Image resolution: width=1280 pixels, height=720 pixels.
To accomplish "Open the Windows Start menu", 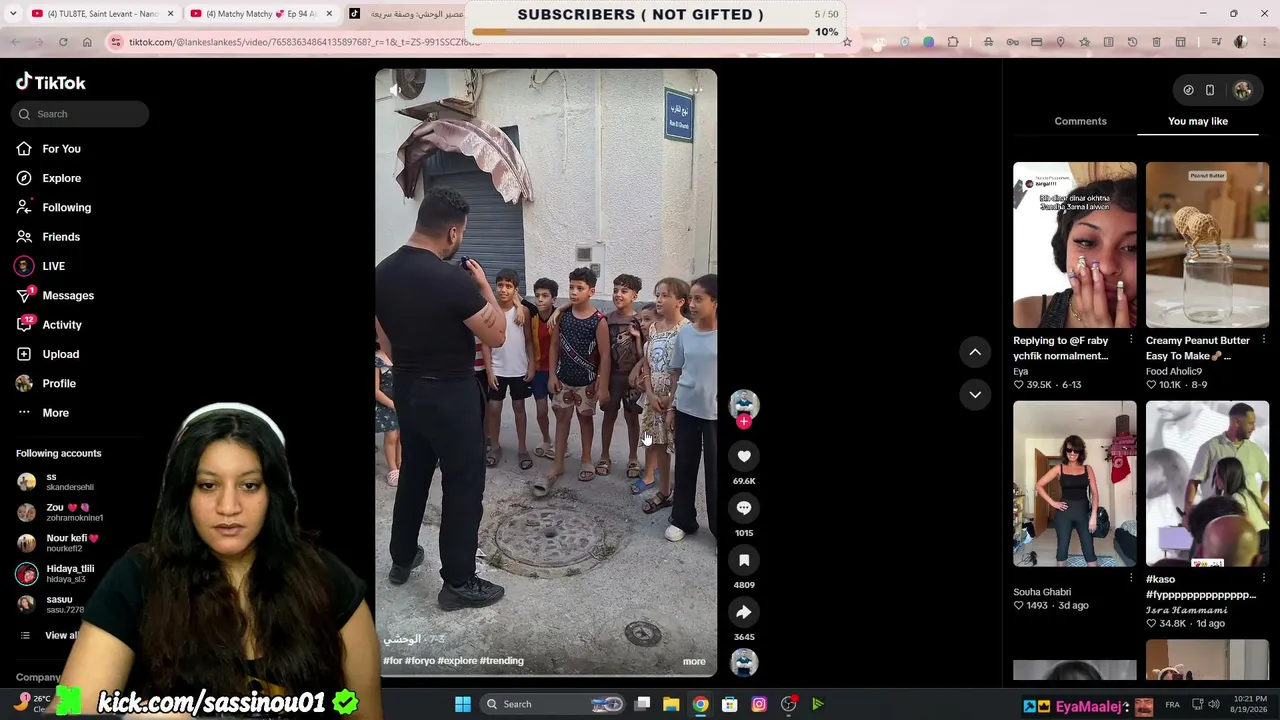I will click(x=462, y=704).
